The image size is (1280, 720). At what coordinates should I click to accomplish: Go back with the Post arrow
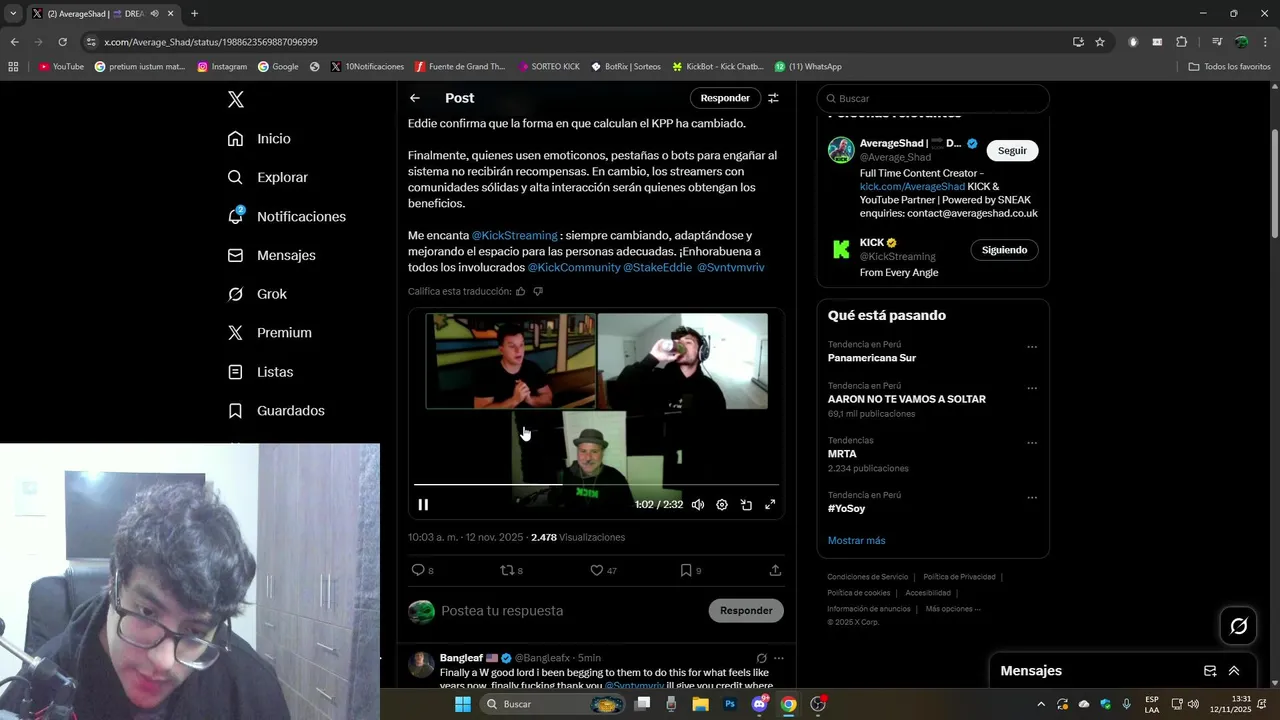click(x=415, y=98)
